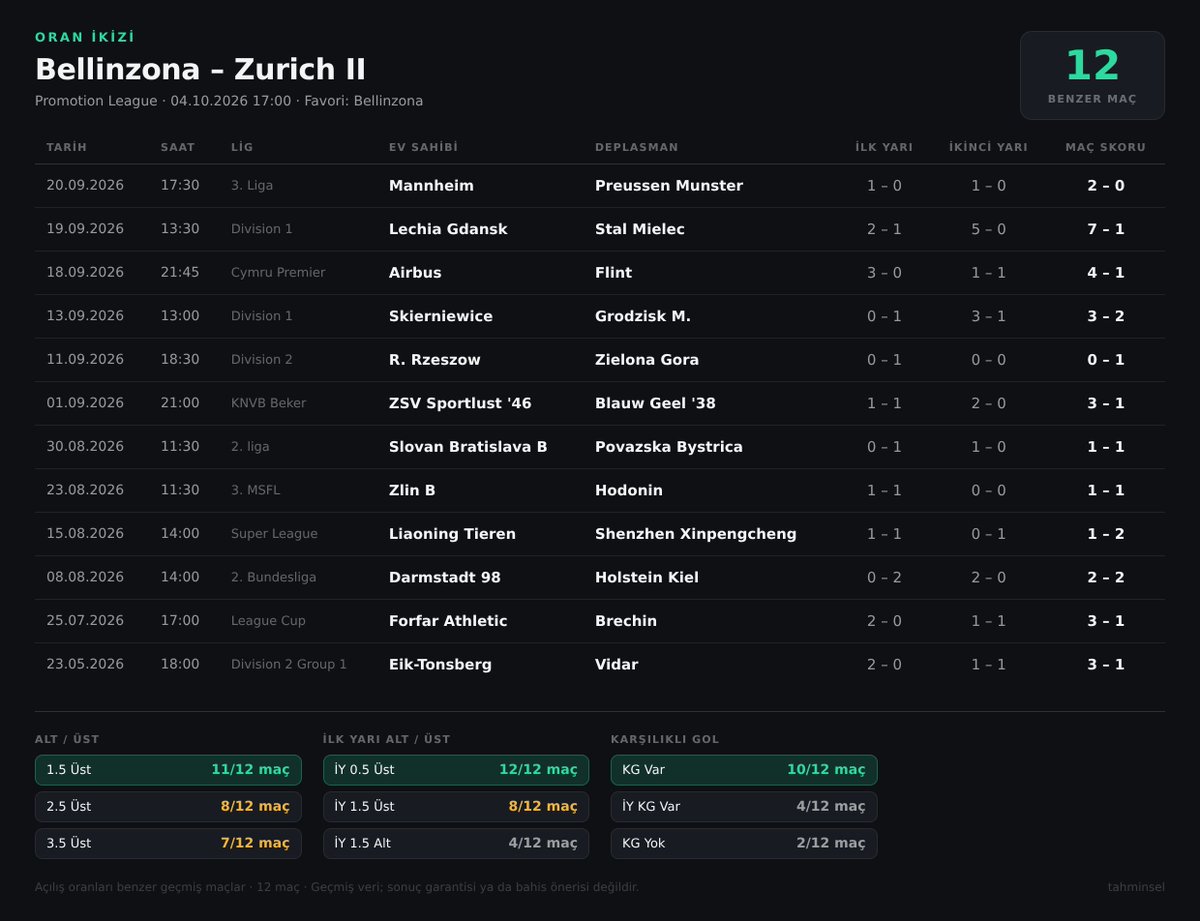Viewport: 1200px width, 921px height.
Task: Click the SAAT column header
Action: (x=178, y=147)
